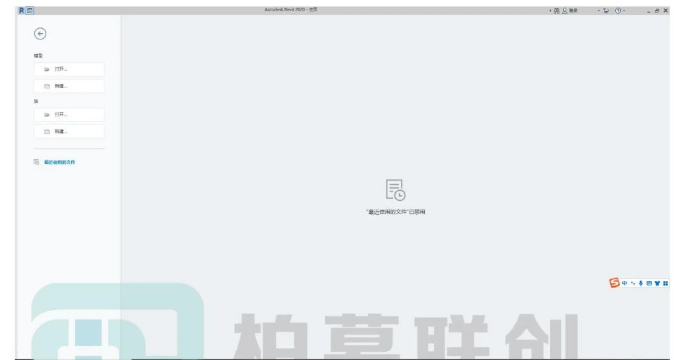
Task: Toggle the 中 Chinese/English input mode
Action: (x=625, y=283)
